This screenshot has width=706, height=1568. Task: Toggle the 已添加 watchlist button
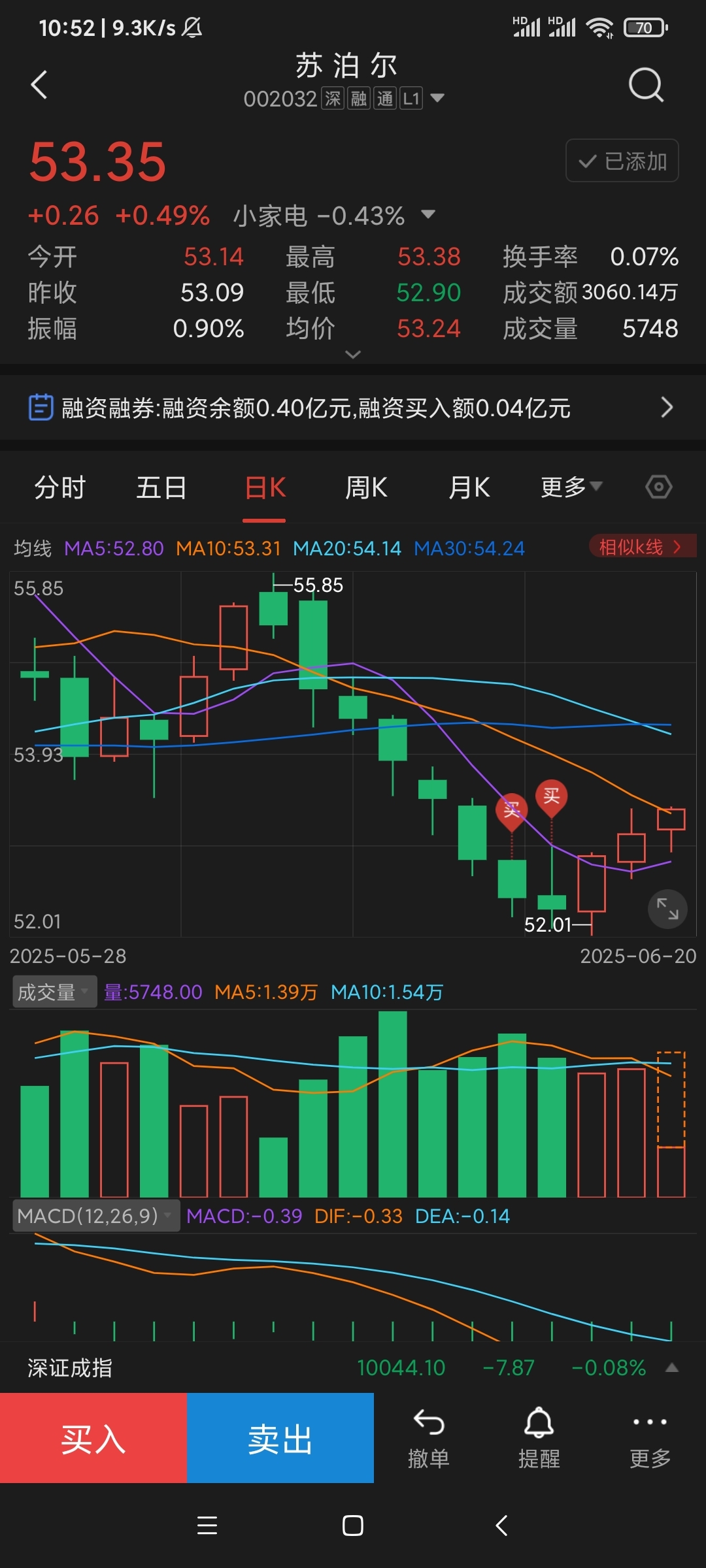coord(622,161)
